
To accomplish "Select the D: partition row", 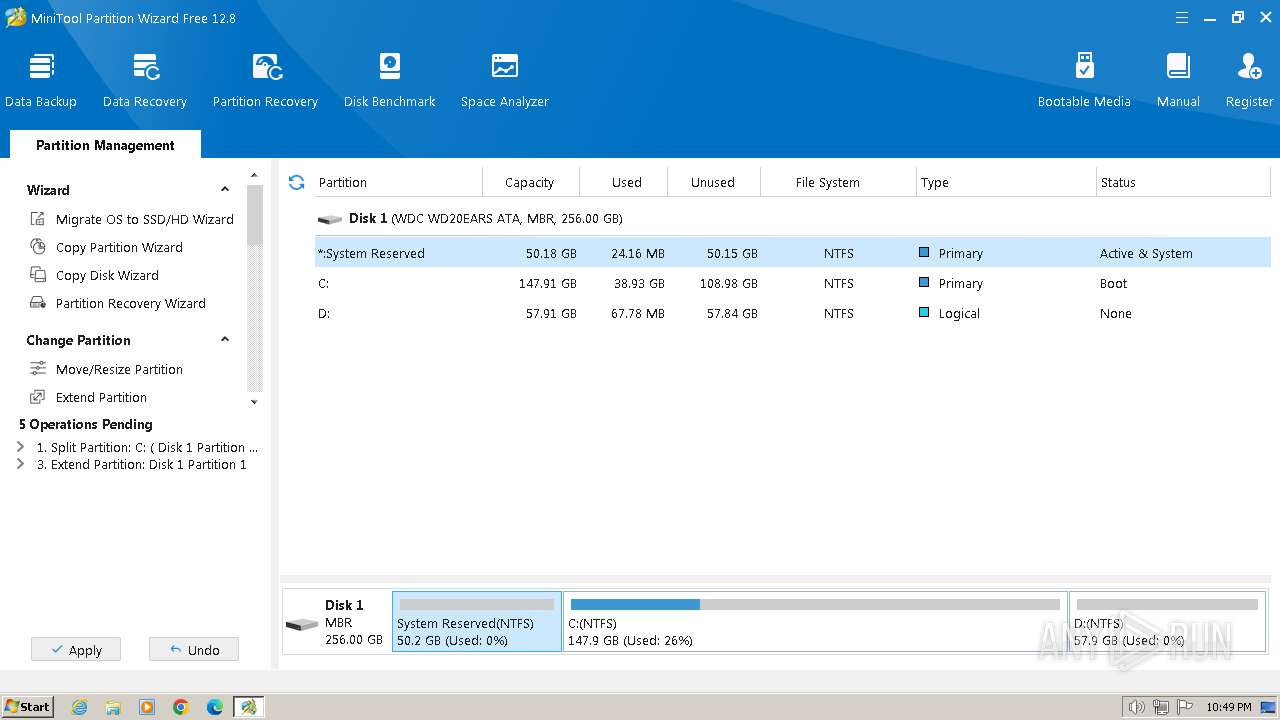I will point(792,313).
